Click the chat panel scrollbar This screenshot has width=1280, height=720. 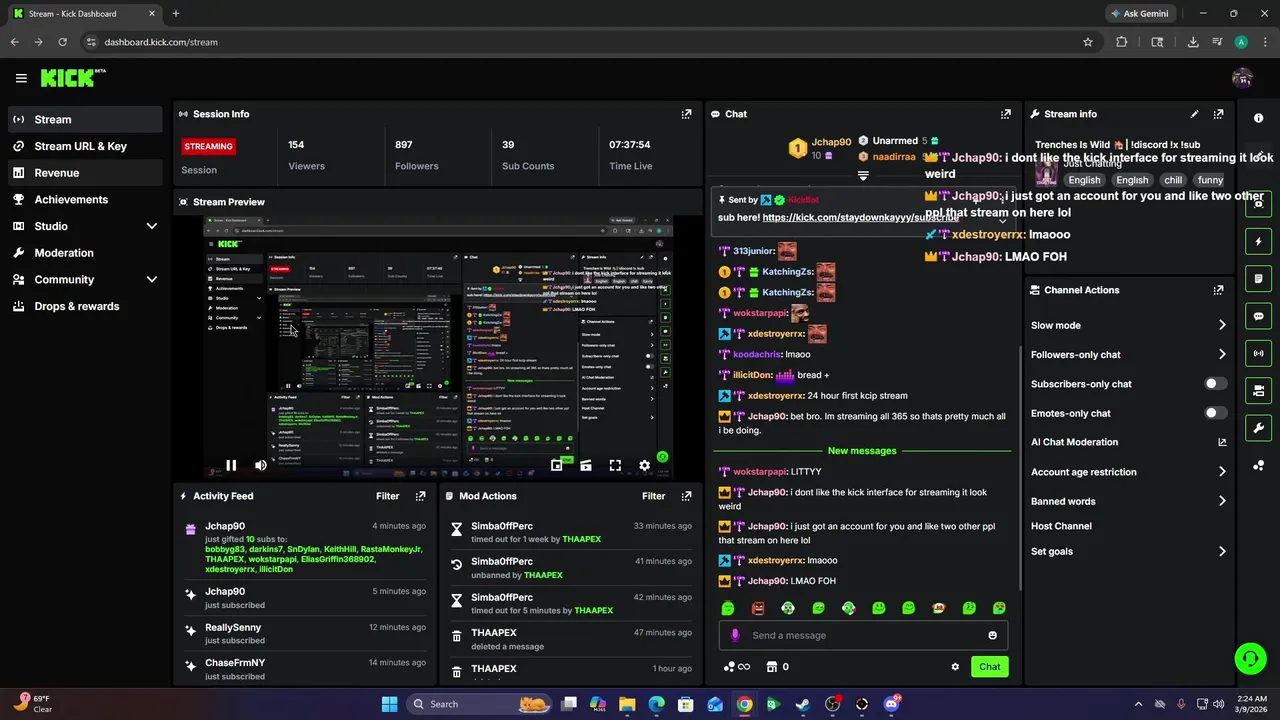[x=1020, y=468]
